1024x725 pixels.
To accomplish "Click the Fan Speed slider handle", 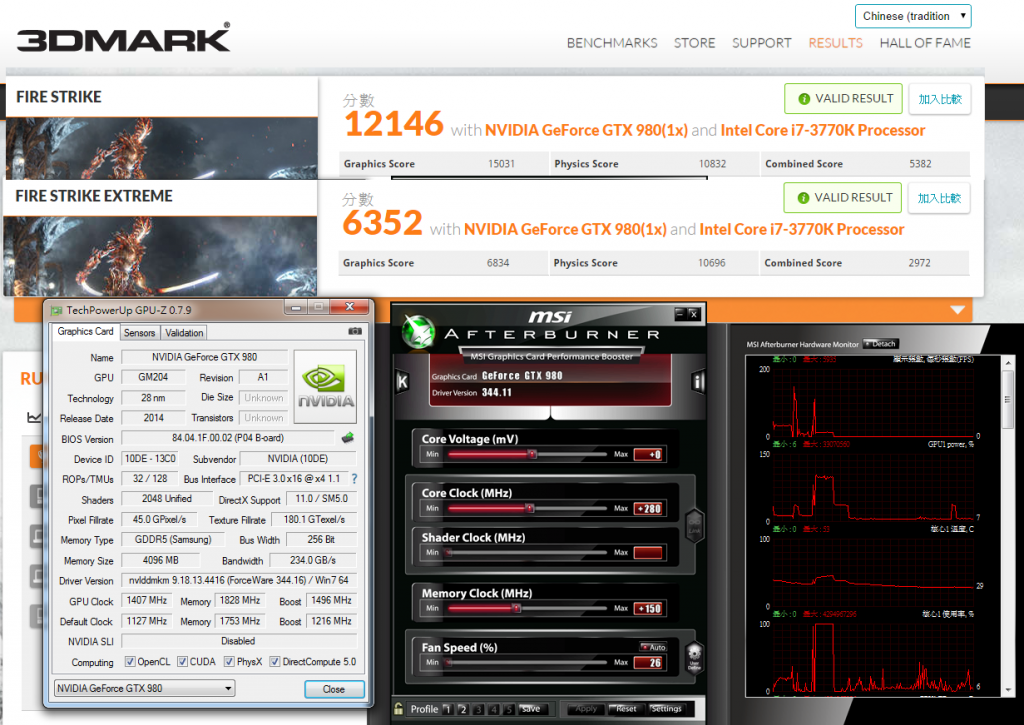I will click(449, 662).
